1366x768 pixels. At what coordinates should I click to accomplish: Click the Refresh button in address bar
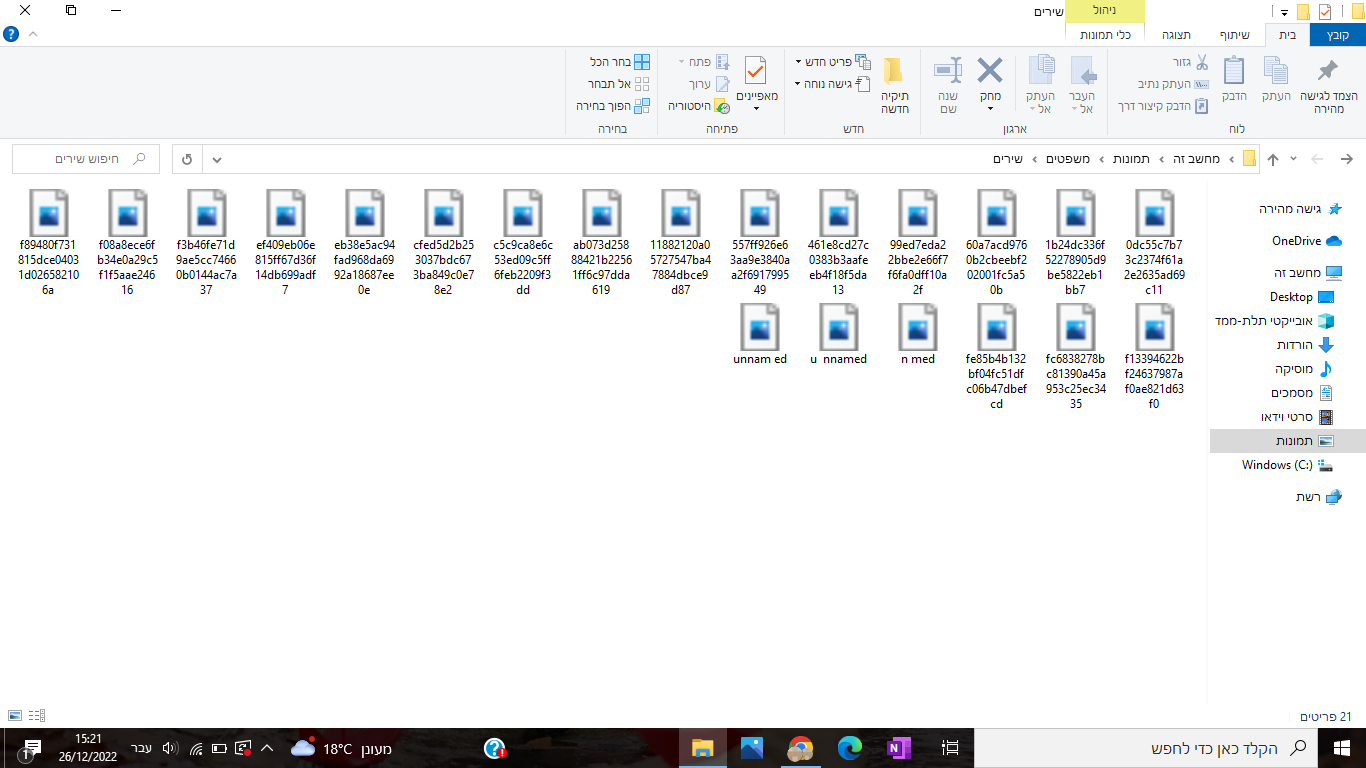(x=187, y=159)
